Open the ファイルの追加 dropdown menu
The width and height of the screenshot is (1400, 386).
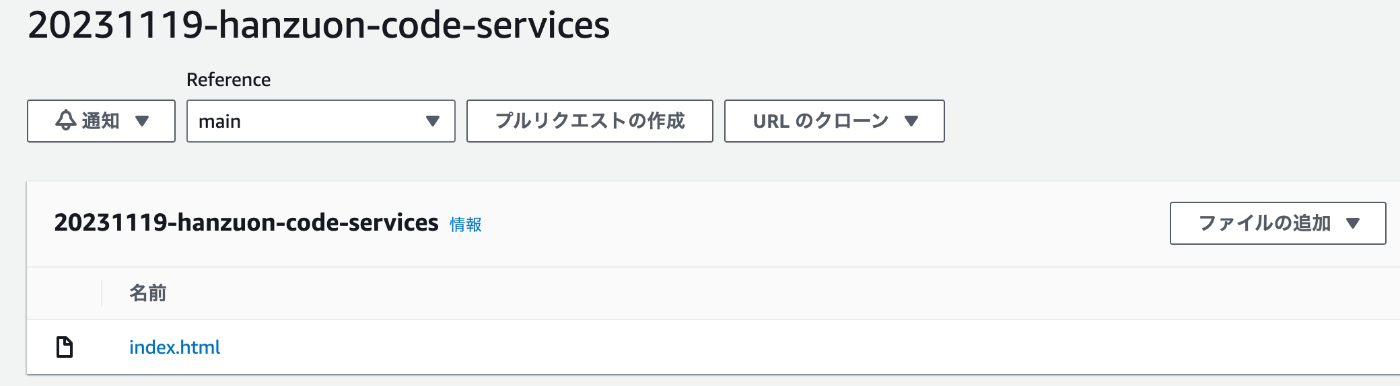click(x=1278, y=223)
